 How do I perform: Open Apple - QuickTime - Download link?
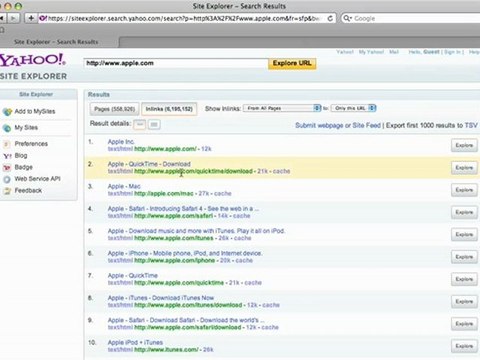pyautogui.click(x=149, y=164)
